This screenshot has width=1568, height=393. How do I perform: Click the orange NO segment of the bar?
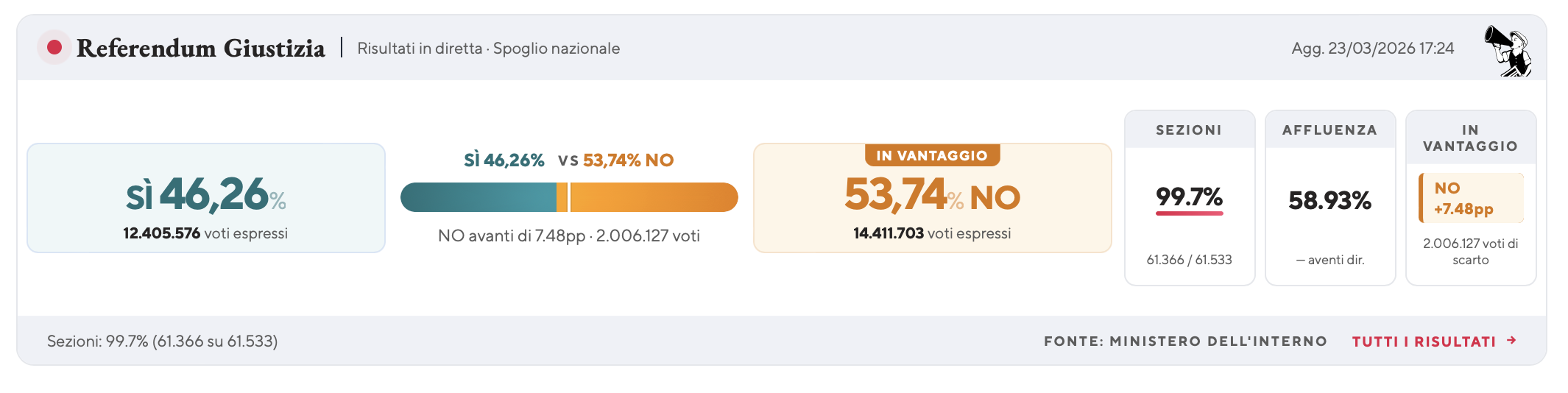click(x=654, y=197)
